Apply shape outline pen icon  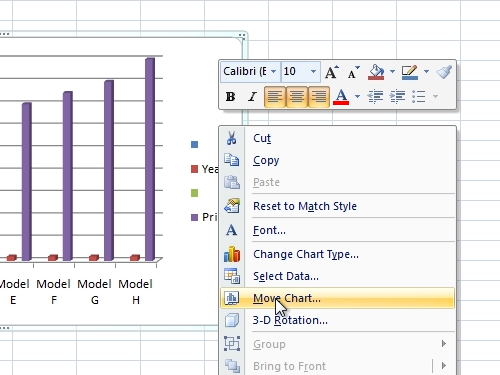pos(410,72)
